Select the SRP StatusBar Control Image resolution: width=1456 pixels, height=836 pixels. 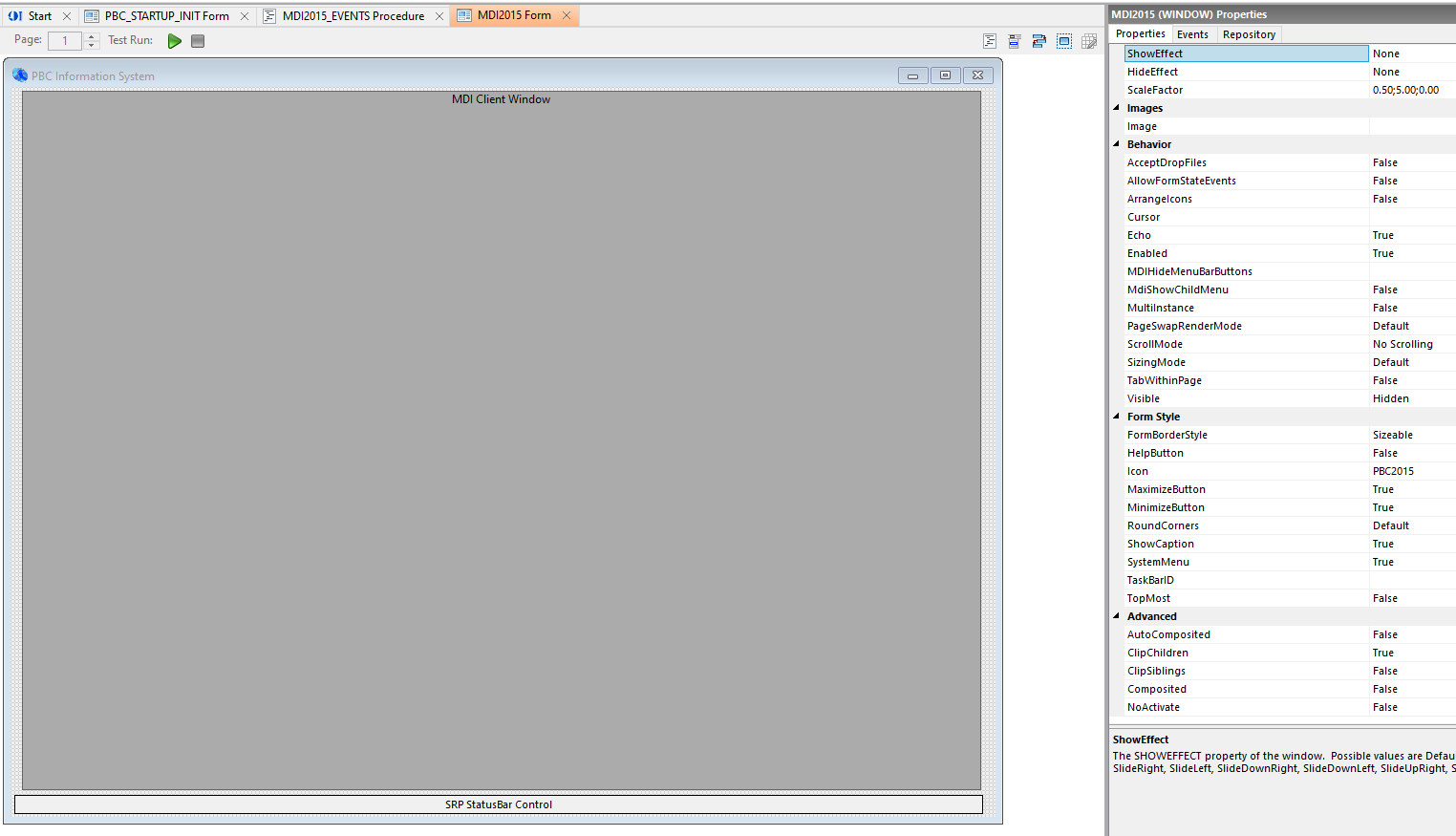pyautogui.click(x=498, y=804)
